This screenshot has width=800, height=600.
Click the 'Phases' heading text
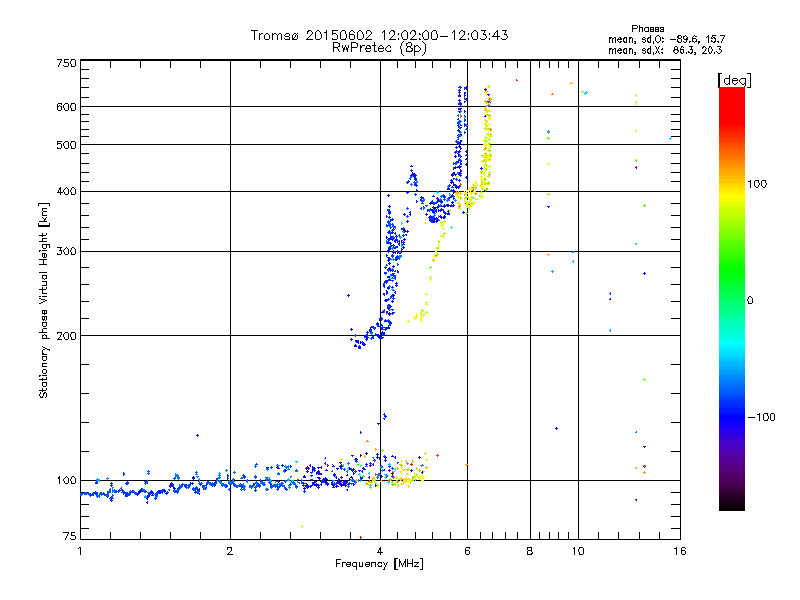pos(647,29)
